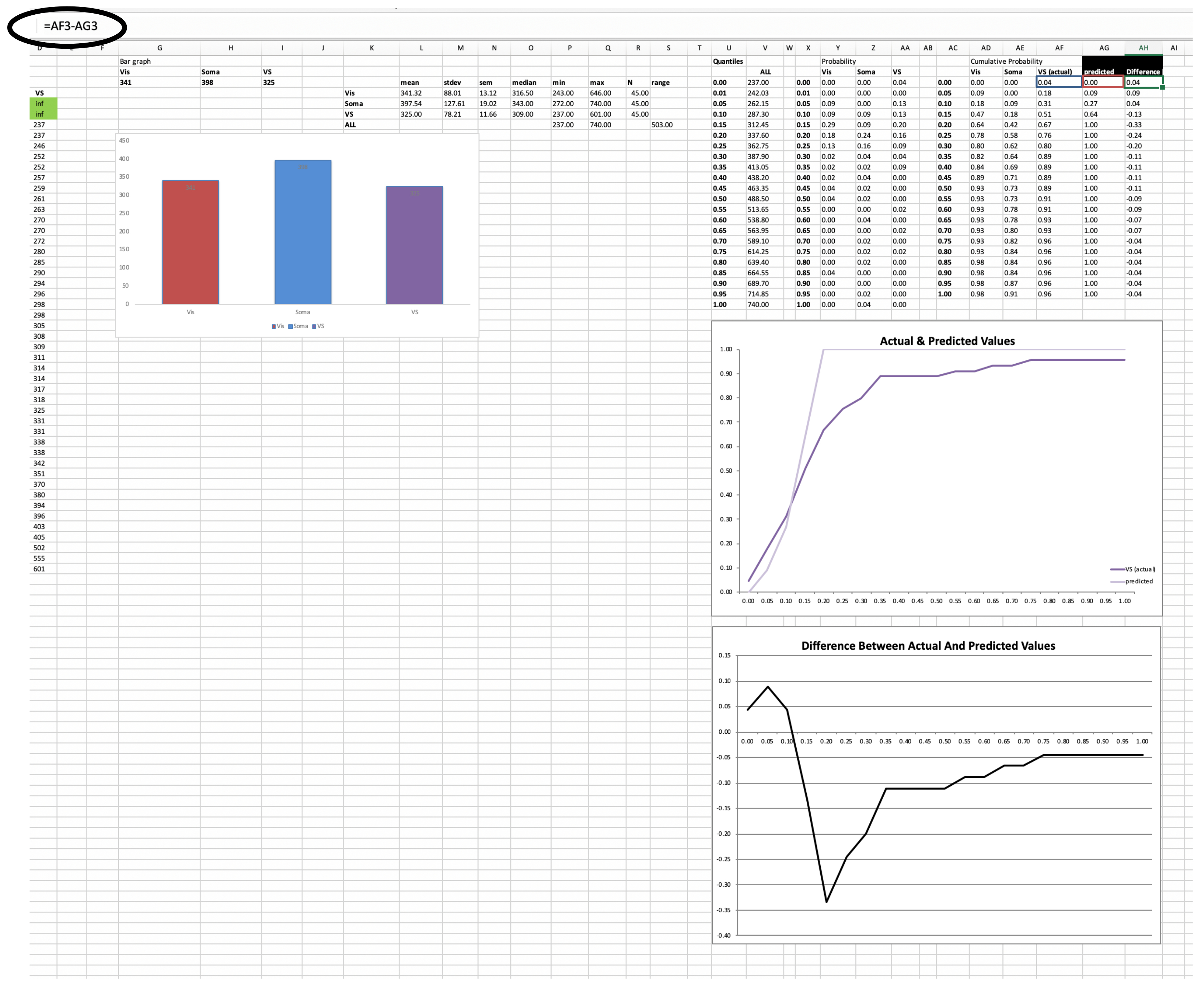Select column header AH
The height and width of the screenshot is (1004, 1204).
(1143, 48)
